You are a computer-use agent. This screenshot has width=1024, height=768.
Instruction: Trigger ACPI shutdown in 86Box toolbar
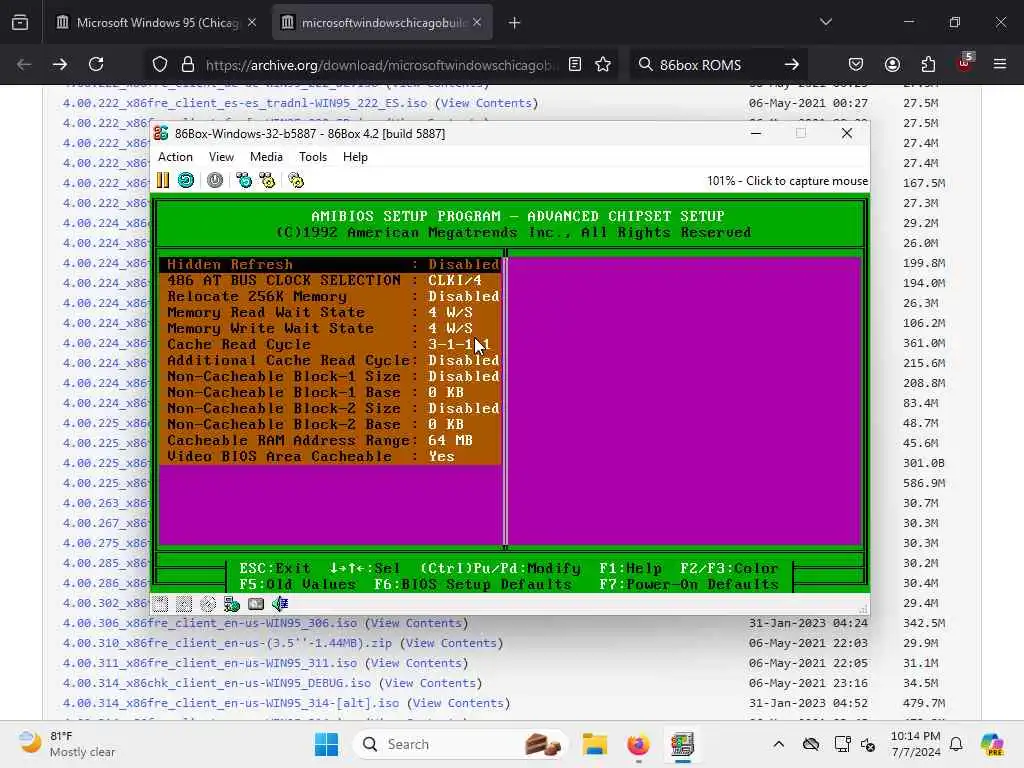coord(215,180)
